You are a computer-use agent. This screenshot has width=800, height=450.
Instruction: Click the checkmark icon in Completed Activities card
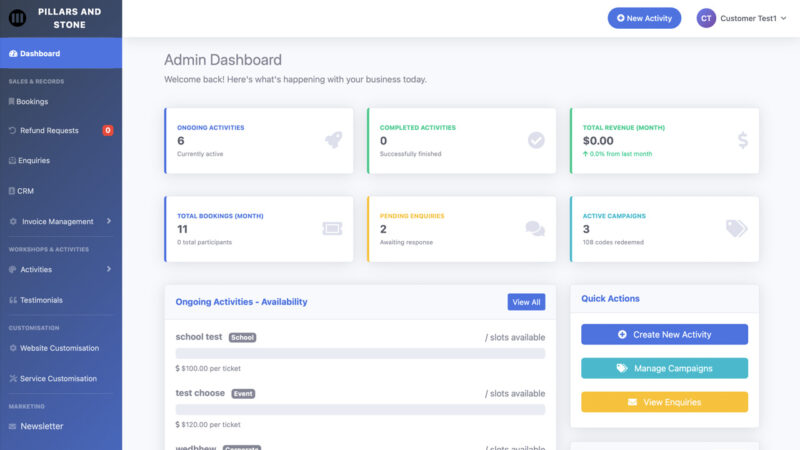click(x=536, y=141)
